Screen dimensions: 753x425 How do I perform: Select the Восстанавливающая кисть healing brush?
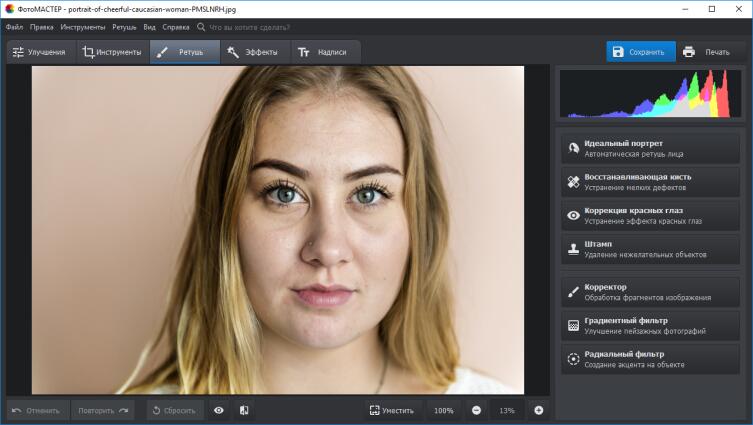650,182
